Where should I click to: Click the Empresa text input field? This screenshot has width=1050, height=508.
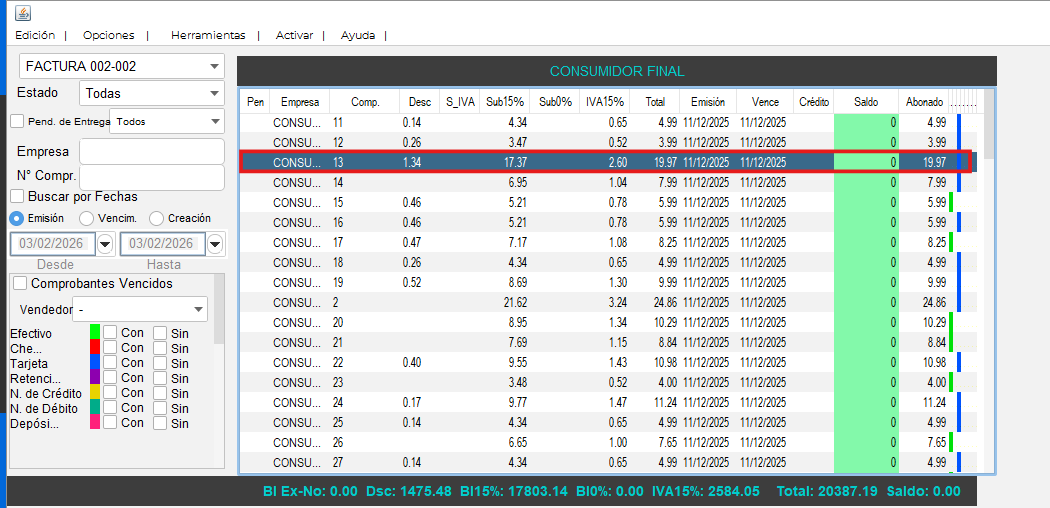151,152
